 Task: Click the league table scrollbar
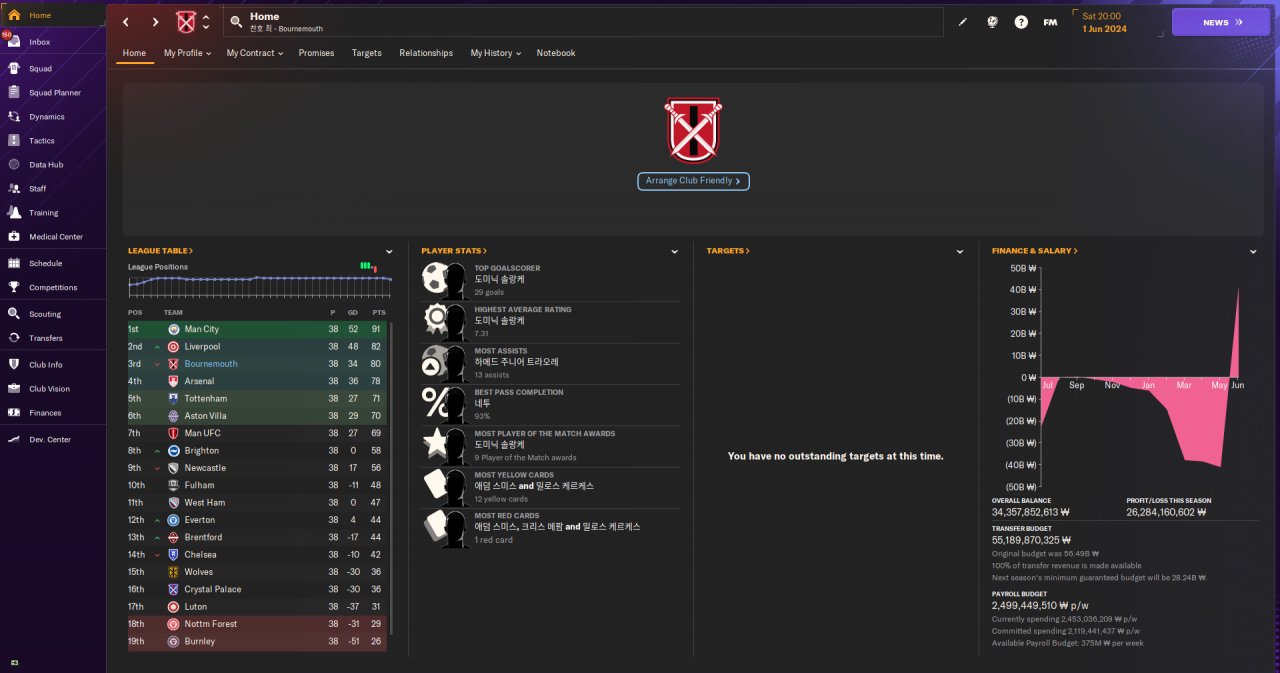click(x=390, y=477)
